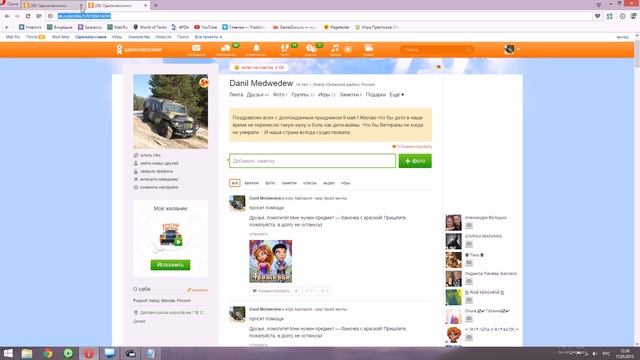This screenshot has height=360, width=640.
Task: Open the World of Tanks bookmark
Action: point(150,27)
